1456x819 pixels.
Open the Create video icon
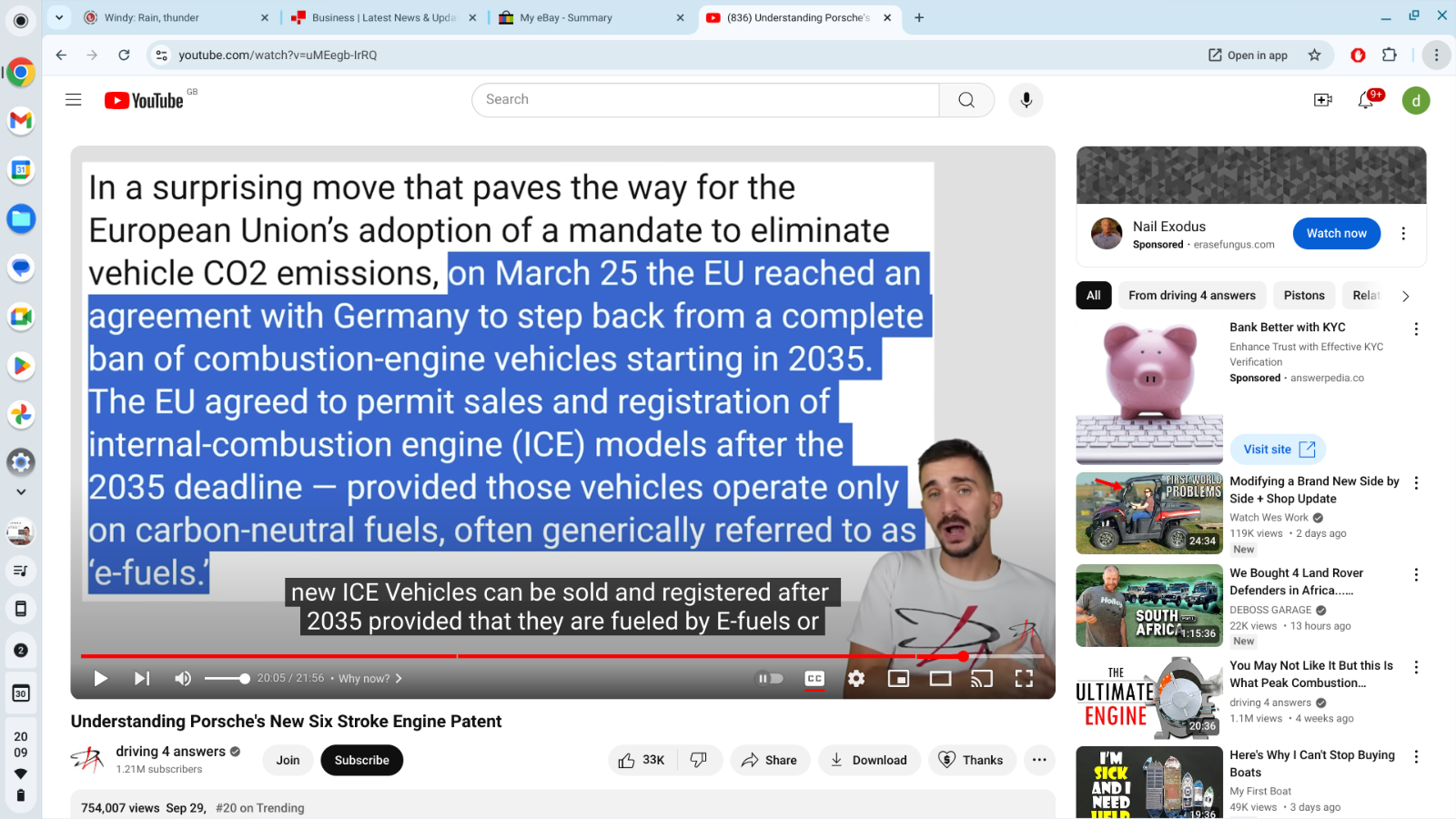click(x=1323, y=100)
